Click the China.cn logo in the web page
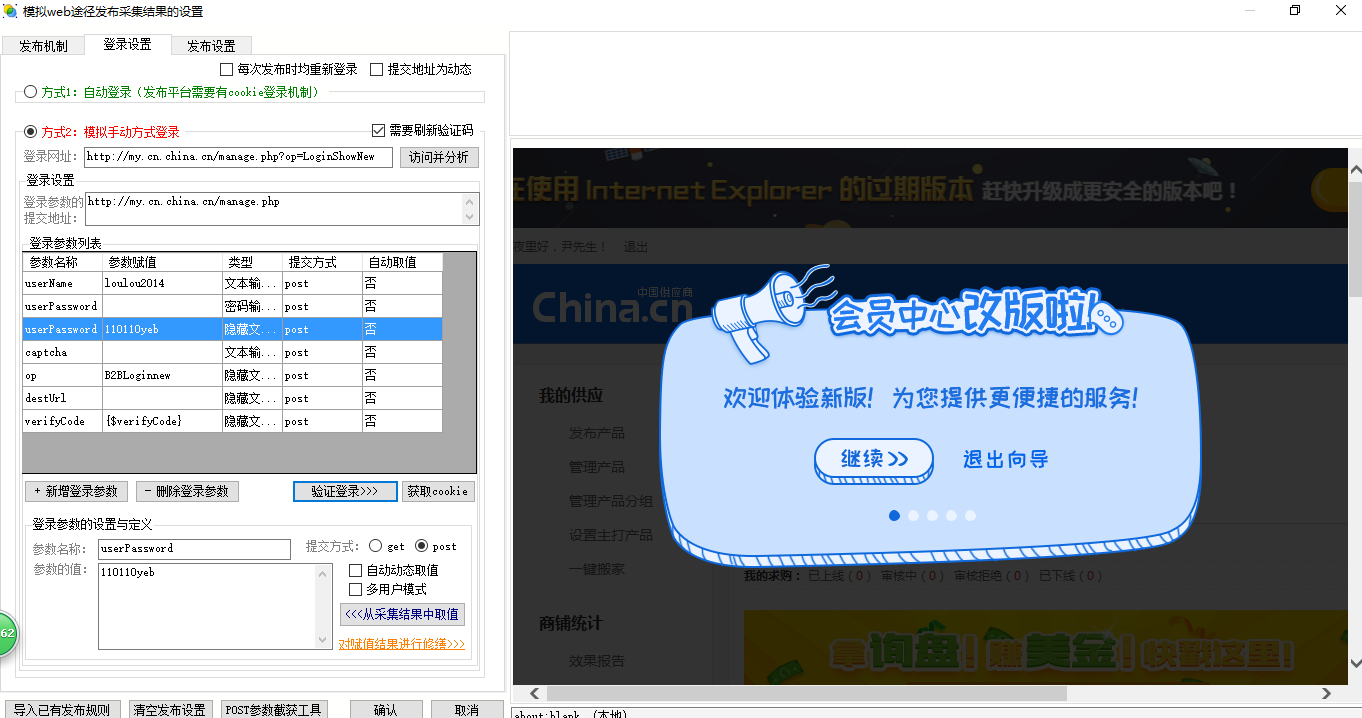1362x718 pixels. pos(612,307)
